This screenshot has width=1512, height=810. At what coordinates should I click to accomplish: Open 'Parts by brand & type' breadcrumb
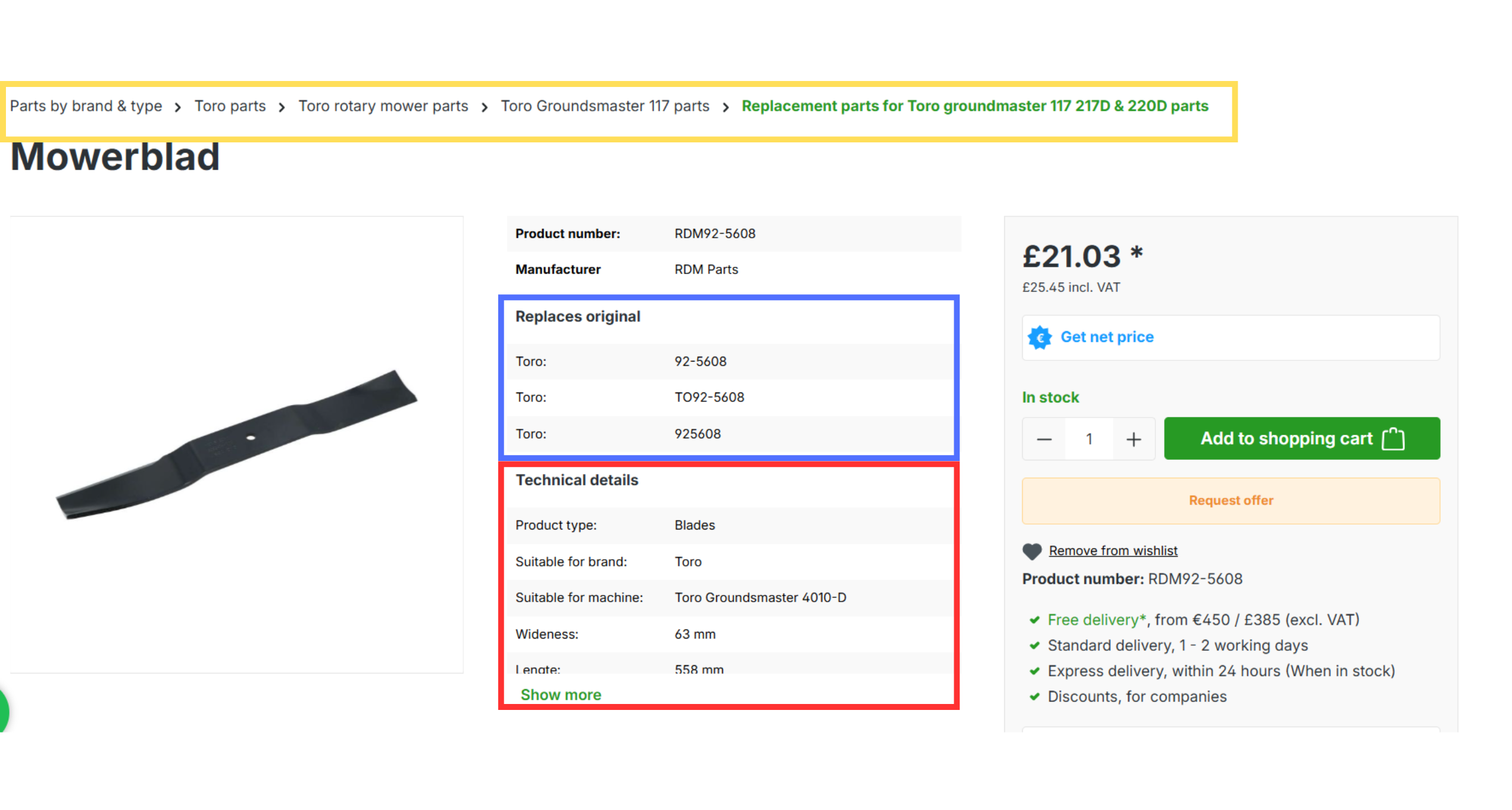86,106
